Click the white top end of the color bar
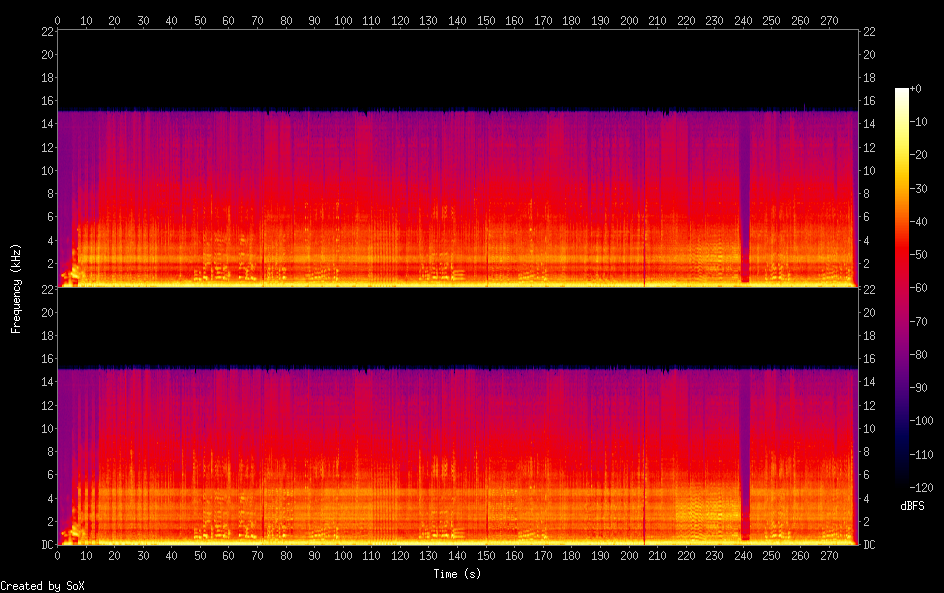This screenshot has height=593, width=944. pos(902,92)
